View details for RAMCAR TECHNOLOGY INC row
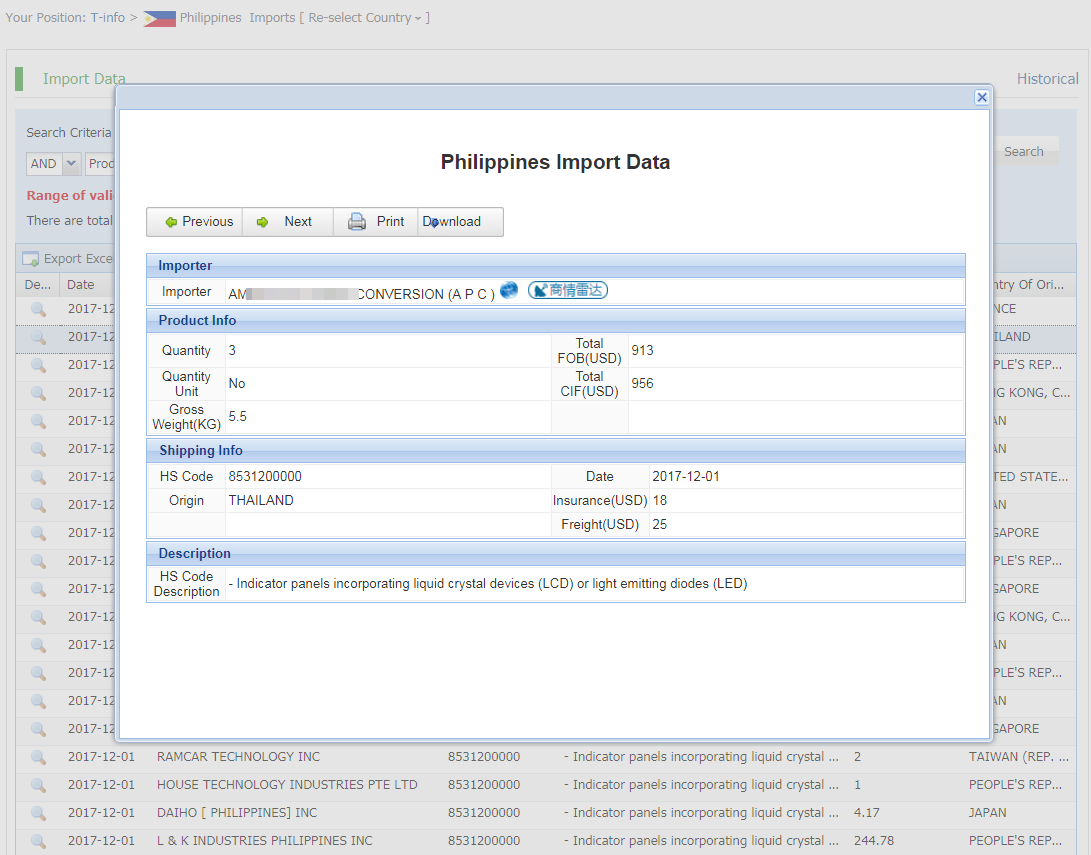This screenshot has height=855, width=1091. coord(38,757)
